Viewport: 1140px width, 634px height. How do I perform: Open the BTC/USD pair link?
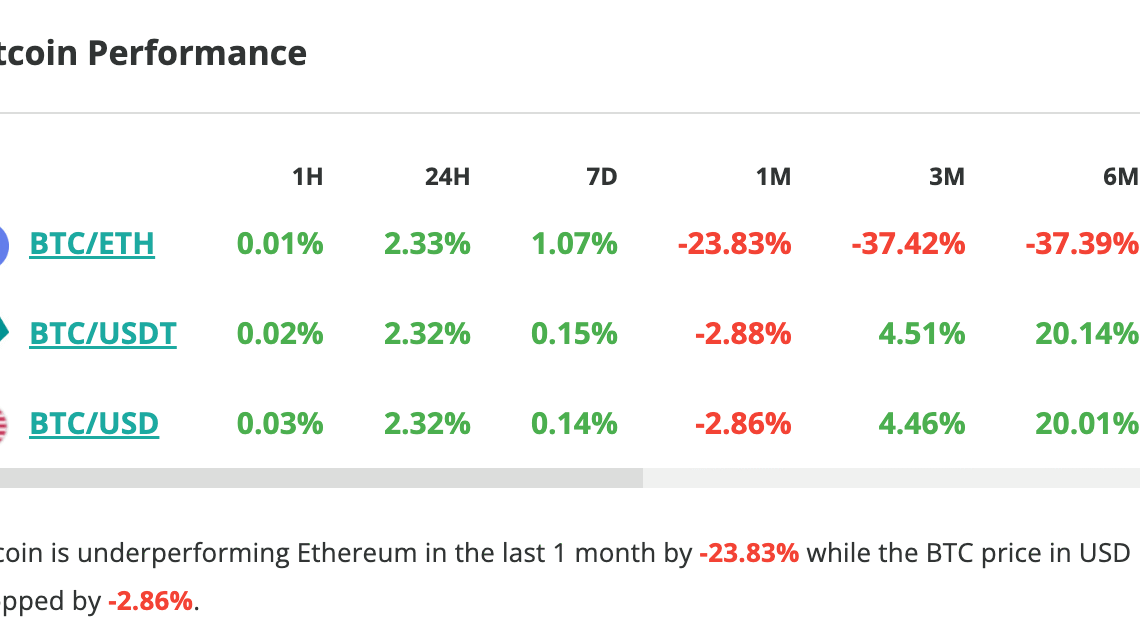tap(93, 423)
